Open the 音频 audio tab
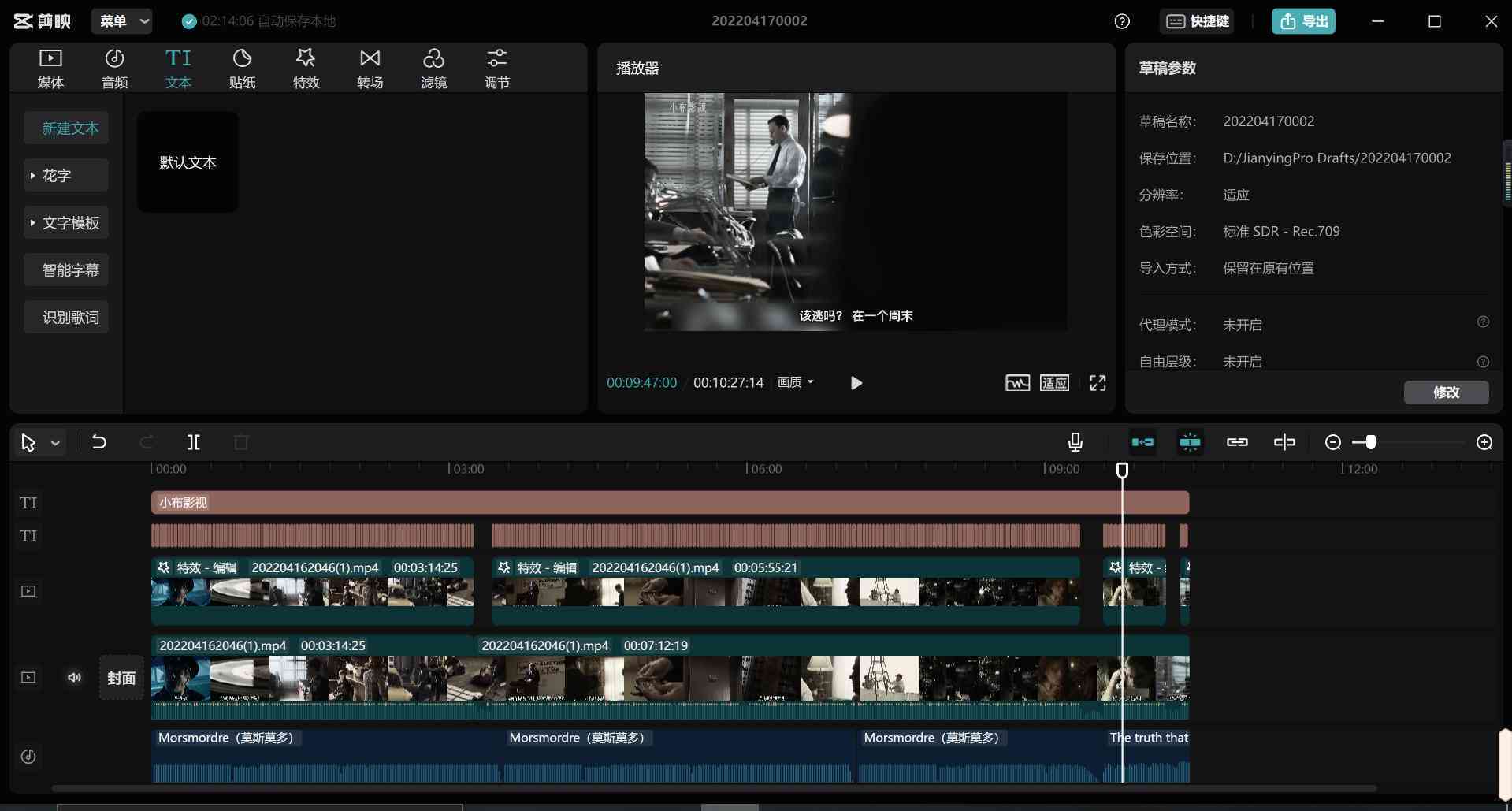This screenshot has width=1512, height=811. [114, 68]
